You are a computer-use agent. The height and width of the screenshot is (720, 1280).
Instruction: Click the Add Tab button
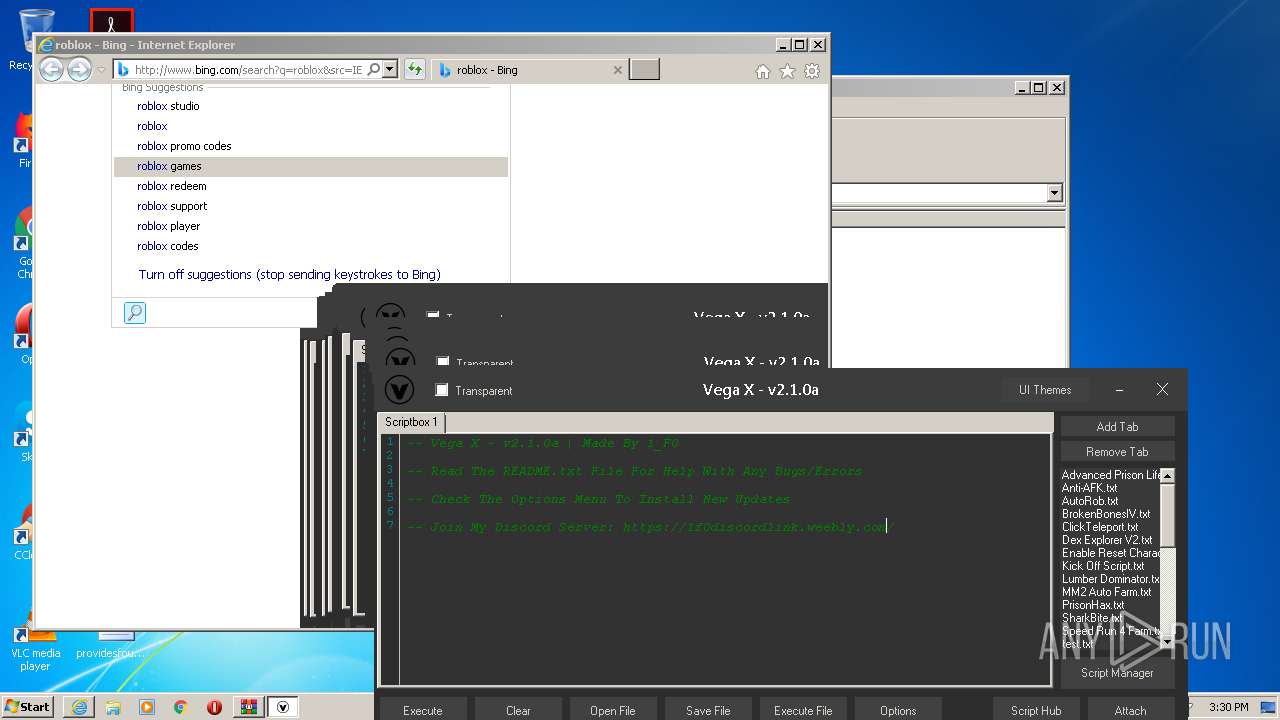click(x=1117, y=426)
